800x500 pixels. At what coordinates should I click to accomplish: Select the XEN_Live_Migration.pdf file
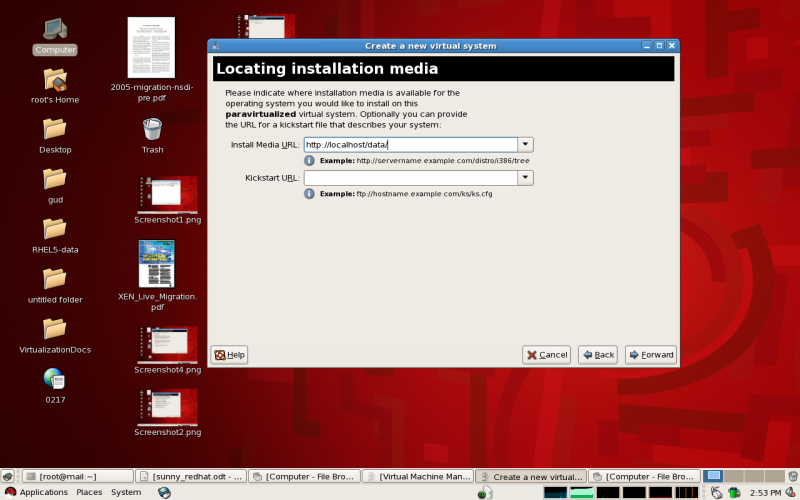click(157, 264)
